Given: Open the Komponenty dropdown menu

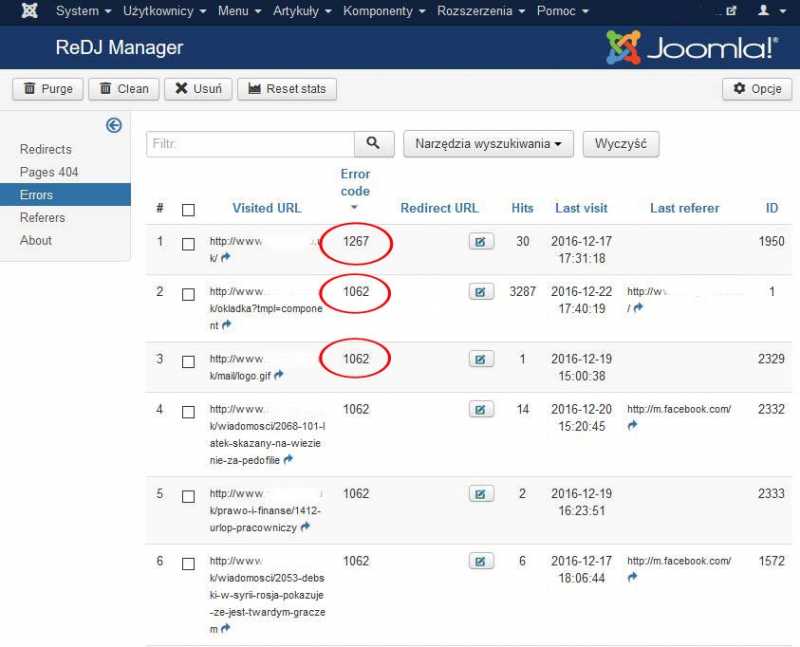Looking at the screenshot, I should [383, 11].
